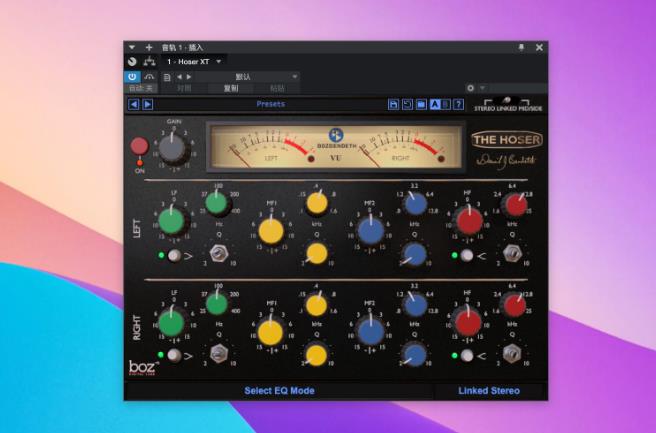Click the plus icon in title bar
The width and height of the screenshot is (656, 433).
[x=149, y=47]
